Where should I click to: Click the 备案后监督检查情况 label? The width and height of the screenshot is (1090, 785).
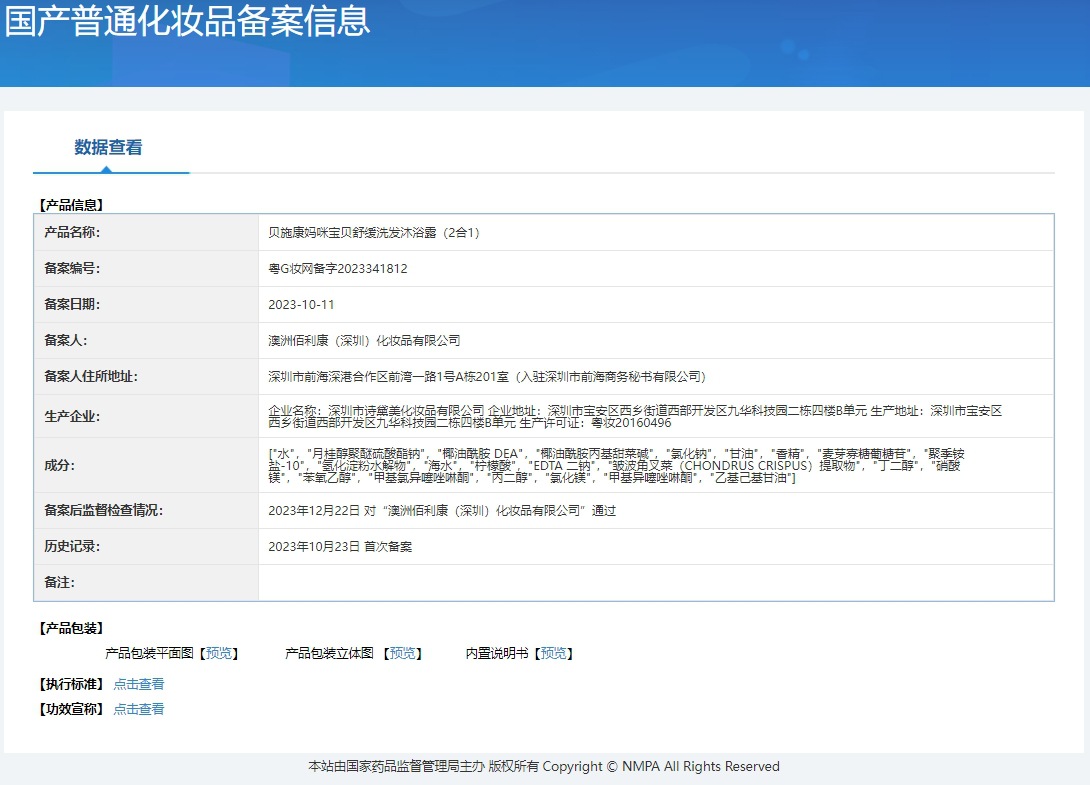coord(103,510)
